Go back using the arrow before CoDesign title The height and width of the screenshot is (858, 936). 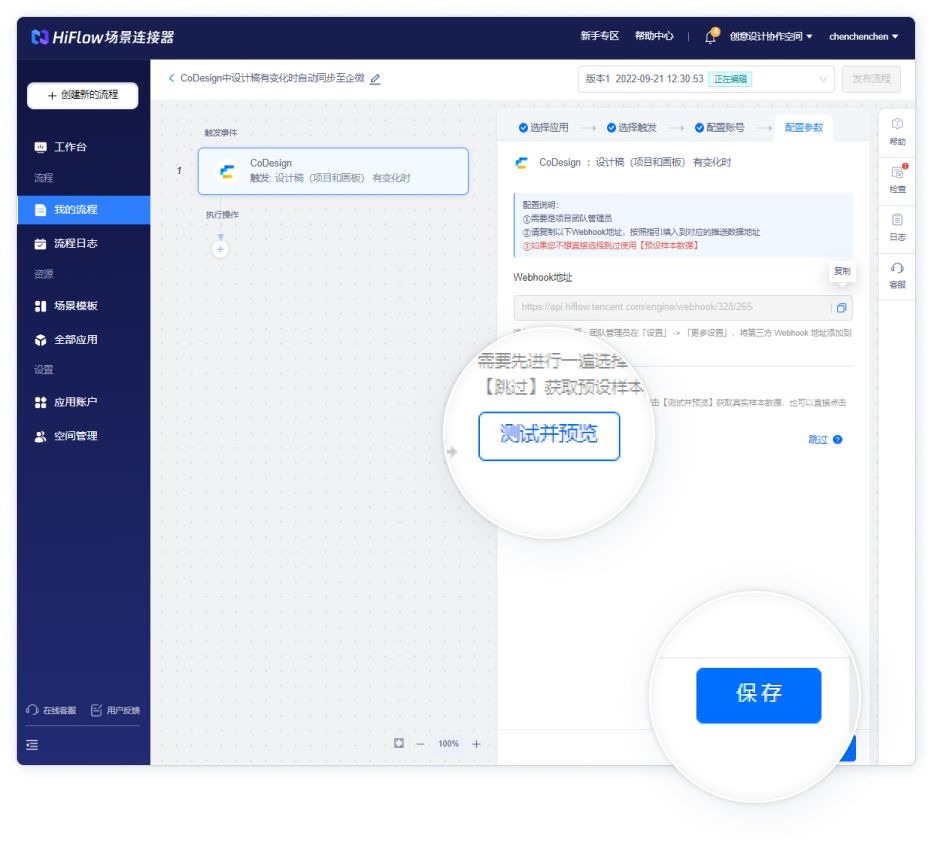[171, 78]
